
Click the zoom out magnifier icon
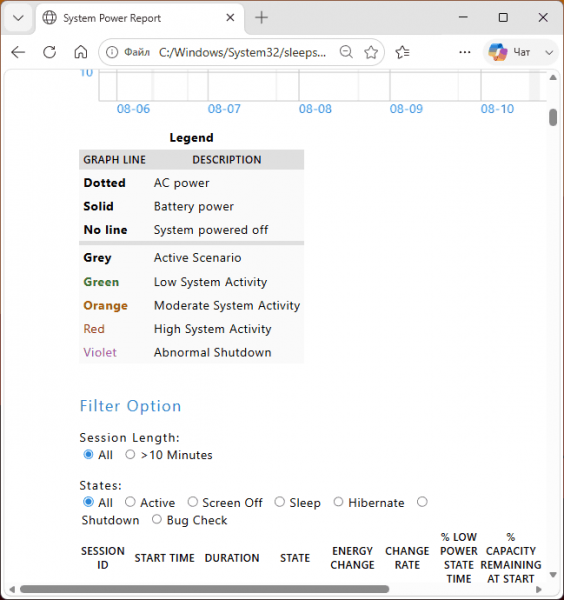[x=346, y=52]
